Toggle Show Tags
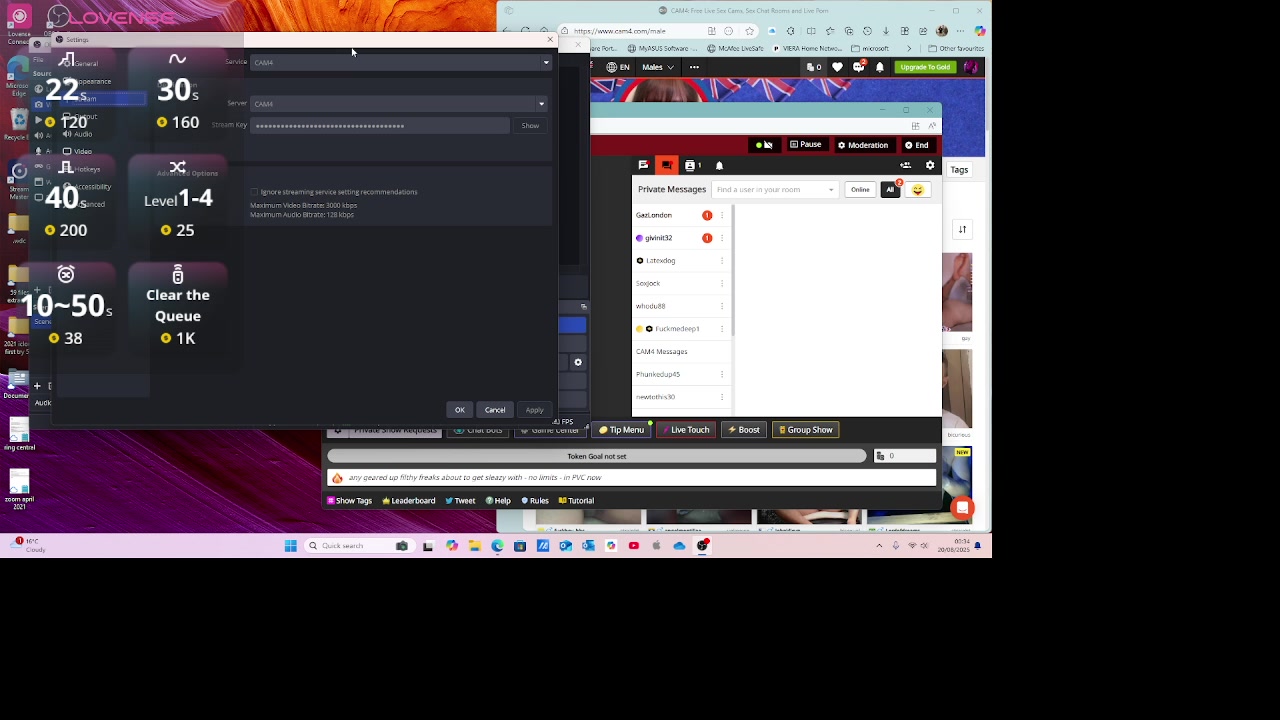The image size is (1280, 720). click(x=350, y=501)
